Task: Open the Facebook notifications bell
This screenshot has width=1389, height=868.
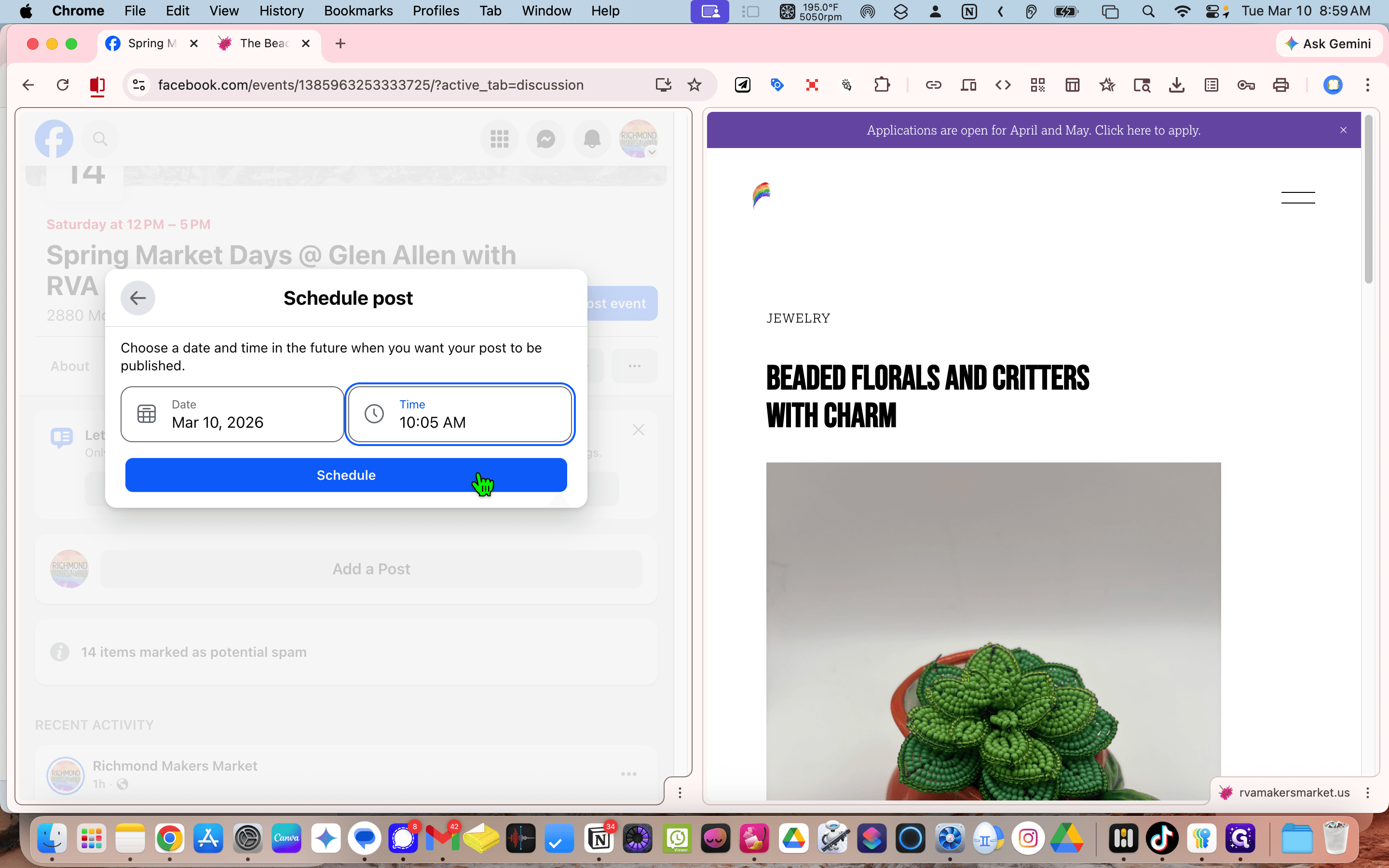Action: pos(592,138)
